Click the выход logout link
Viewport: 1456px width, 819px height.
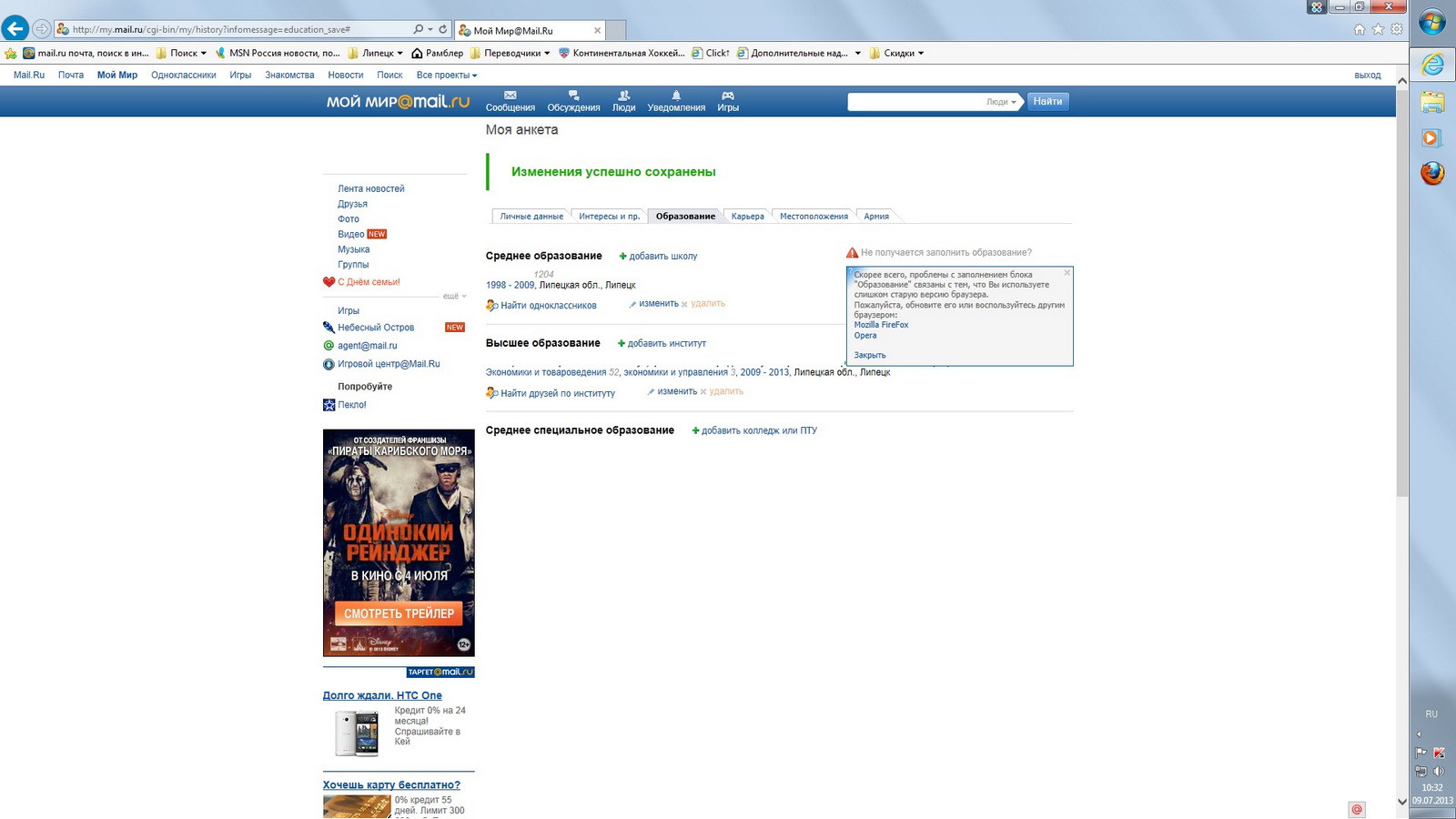[x=1367, y=76]
